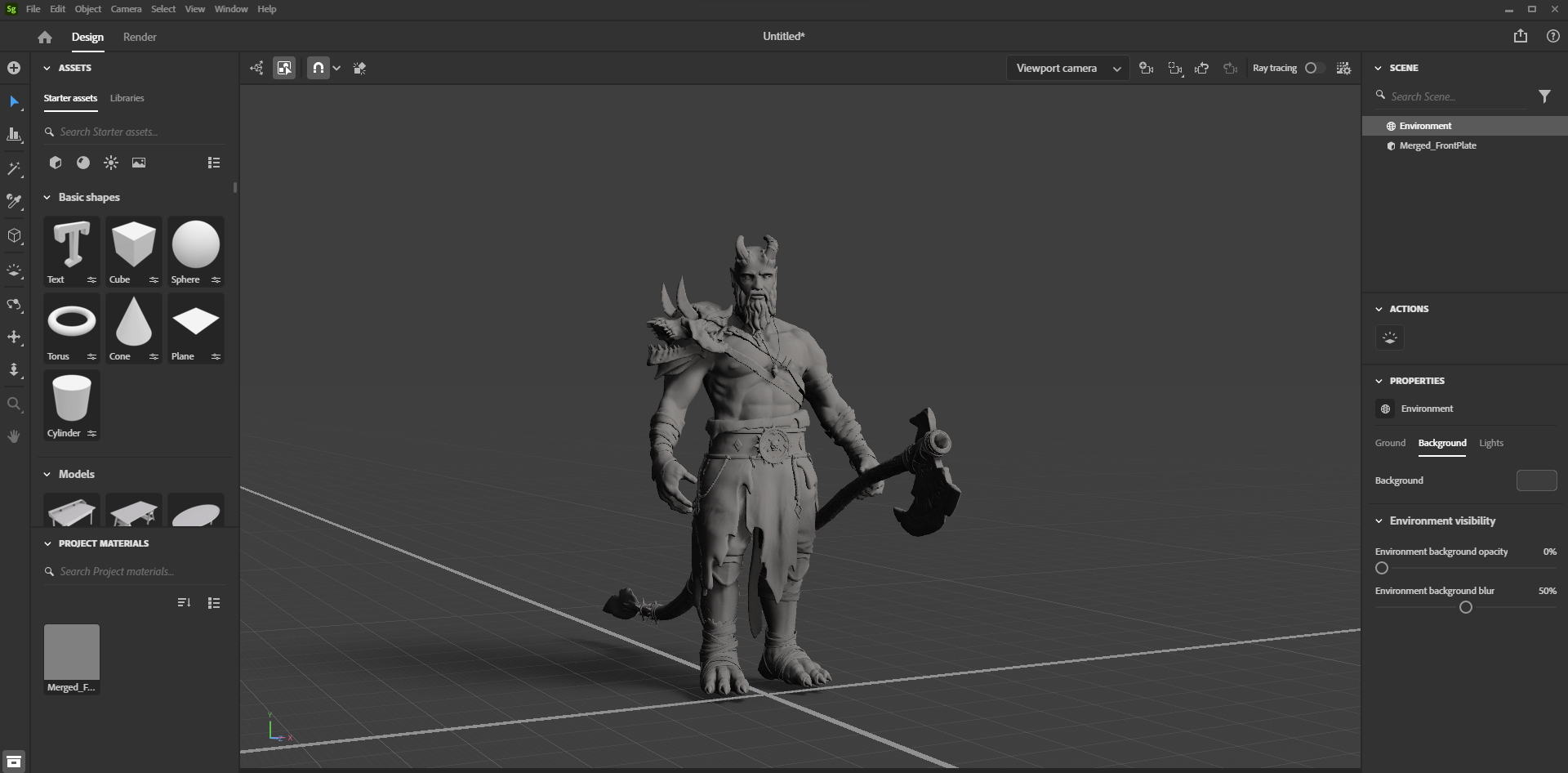The width and height of the screenshot is (1568, 773).
Task: Open the Viewport camera dropdown
Action: 1067,68
